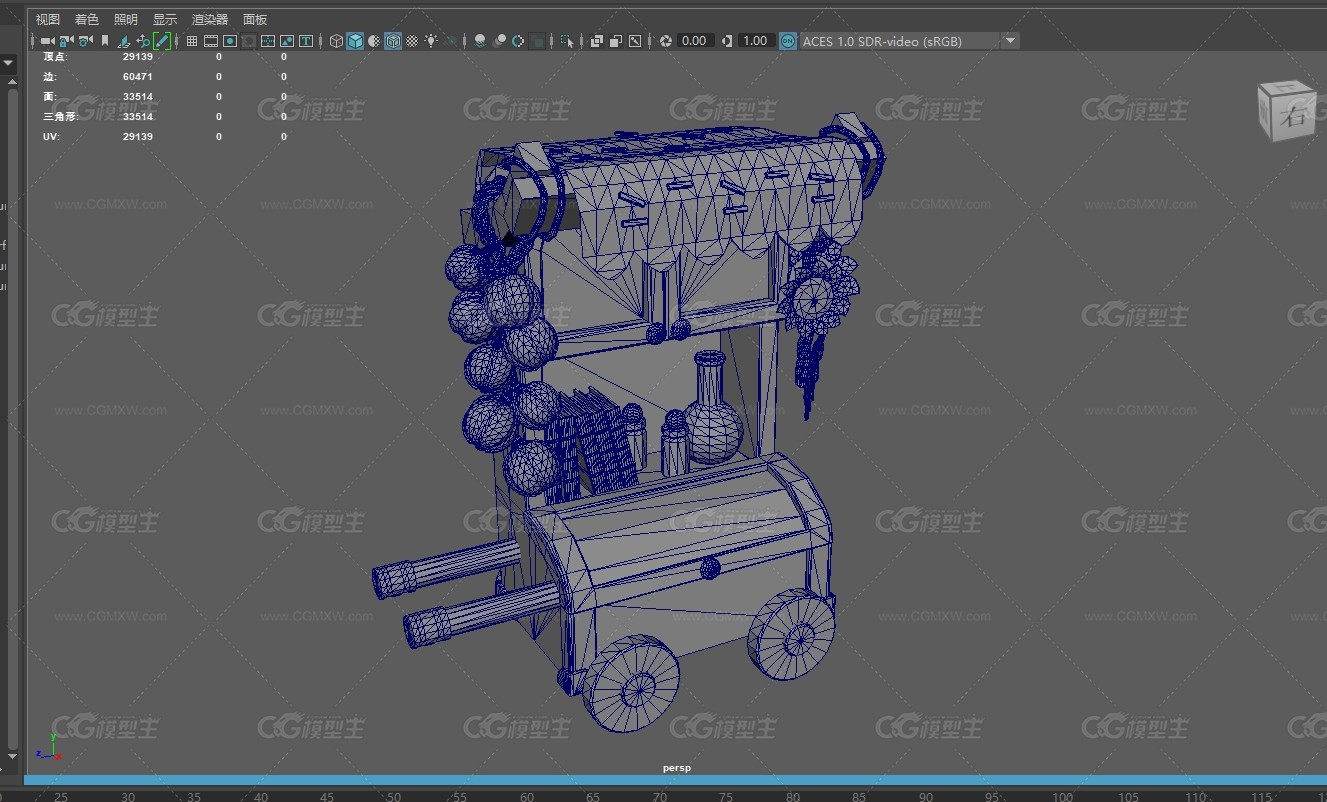1327x802 pixels.
Task: Open the 面板 menu
Action: [255, 19]
